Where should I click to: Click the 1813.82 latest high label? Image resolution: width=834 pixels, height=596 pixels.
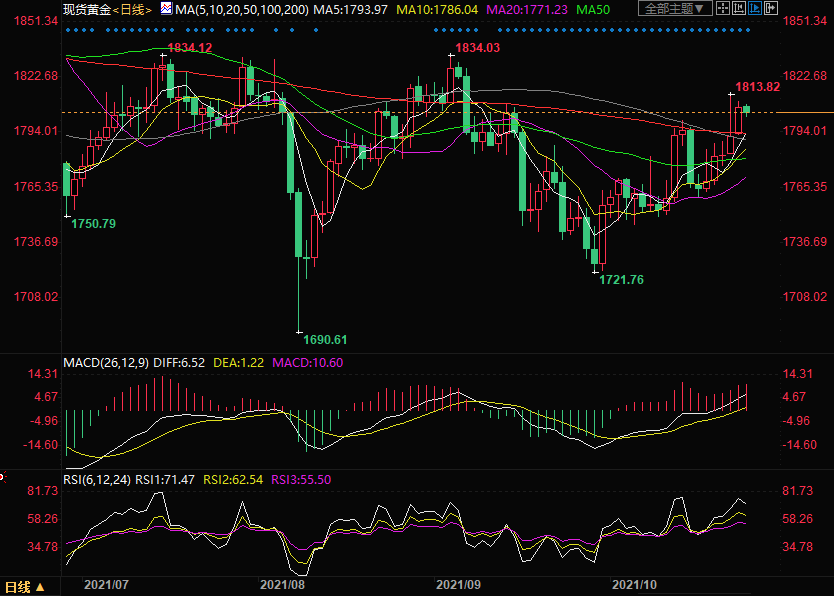(757, 87)
